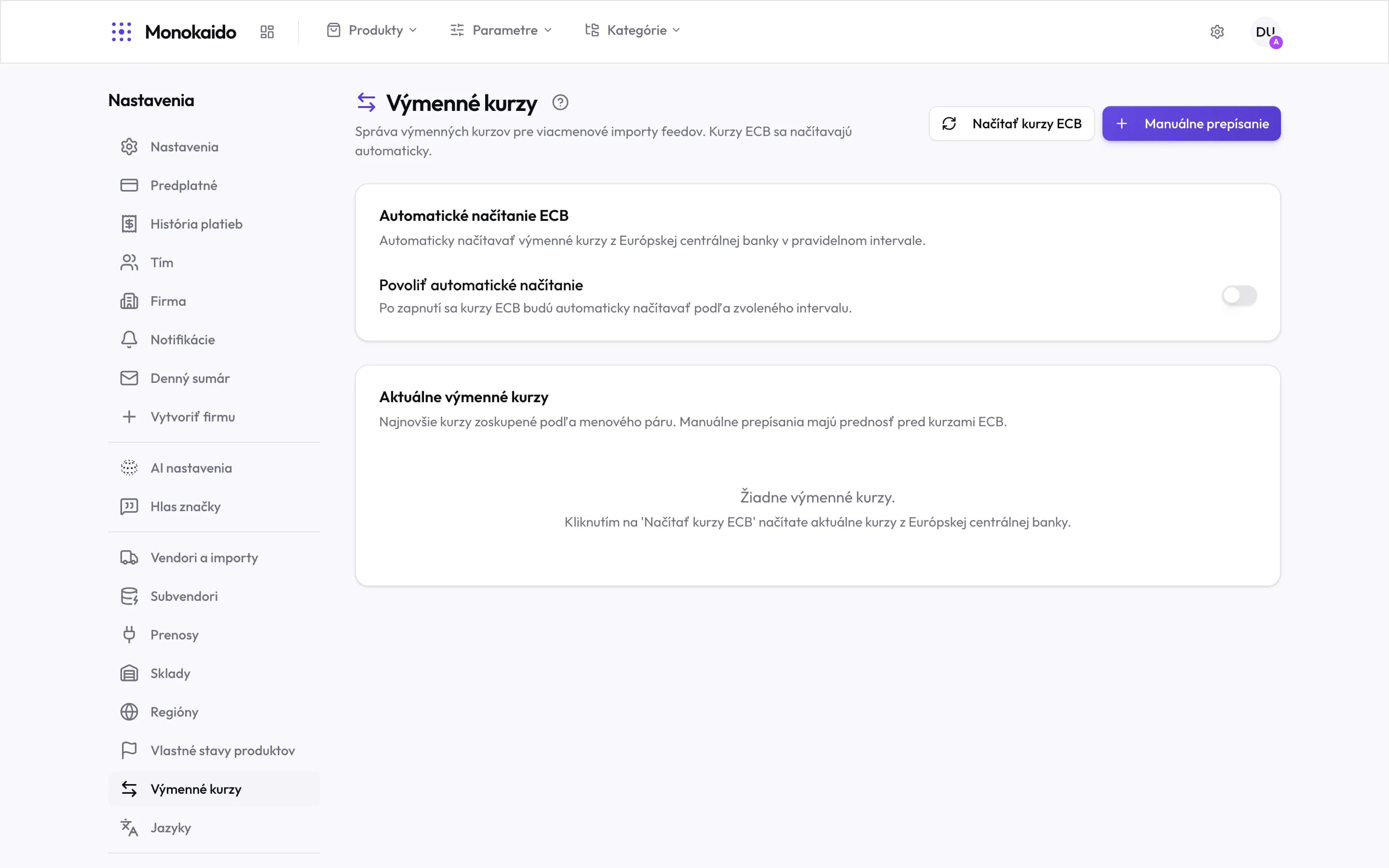Click the Manuálne prepísanie button

pos(1192,123)
